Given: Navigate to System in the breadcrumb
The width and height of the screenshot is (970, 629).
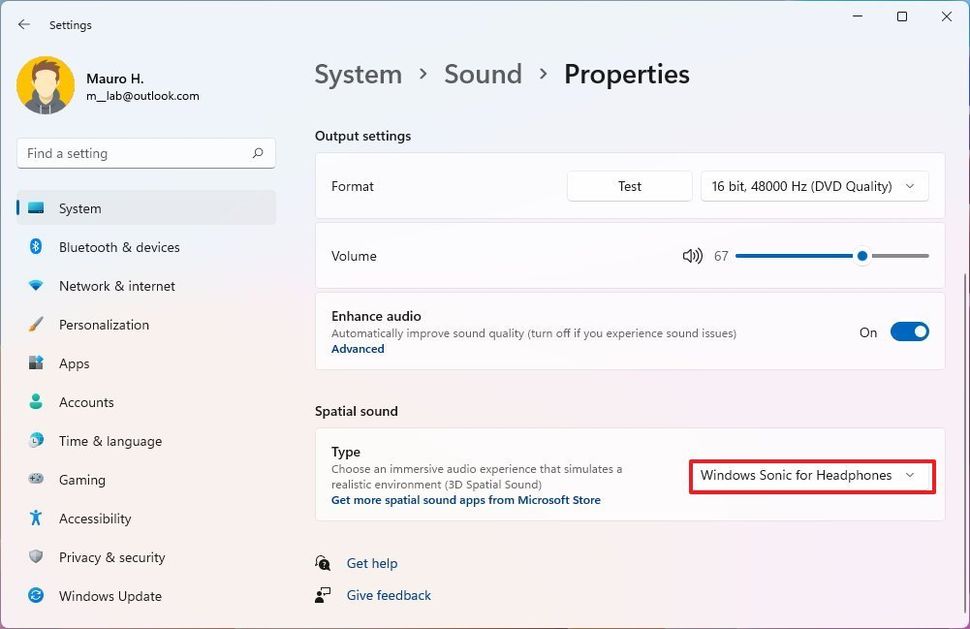Looking at the screenshot, I should click(x=358, y=74).
